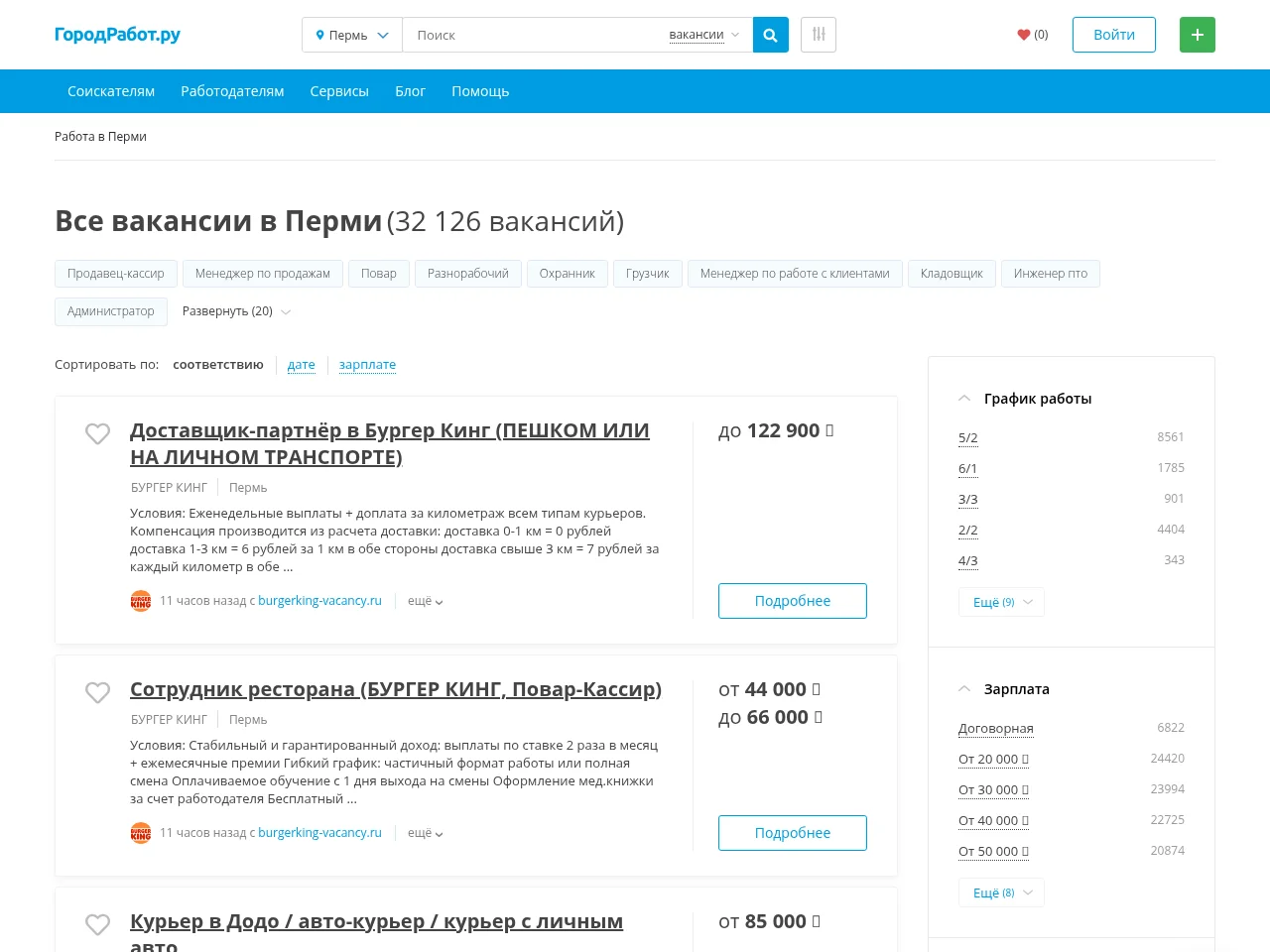
Task: Select the Разнорабочий tag
Action: (468, 274)
